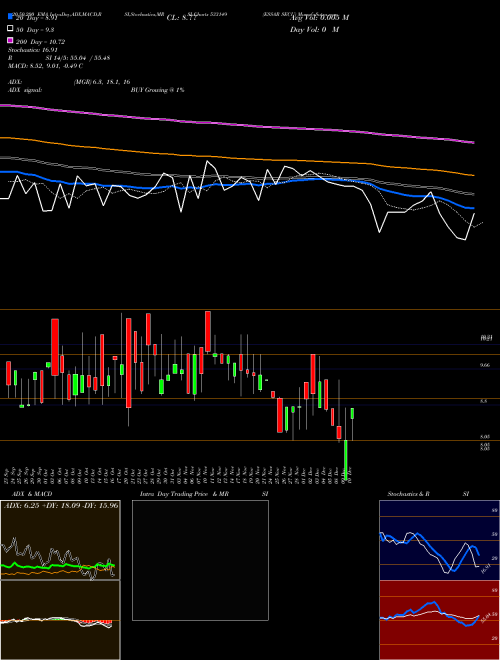The height and width of the screenshot is (660, 500).
Task: Click the 'ADX & MACD' panel title
Action: coord(32,494)
